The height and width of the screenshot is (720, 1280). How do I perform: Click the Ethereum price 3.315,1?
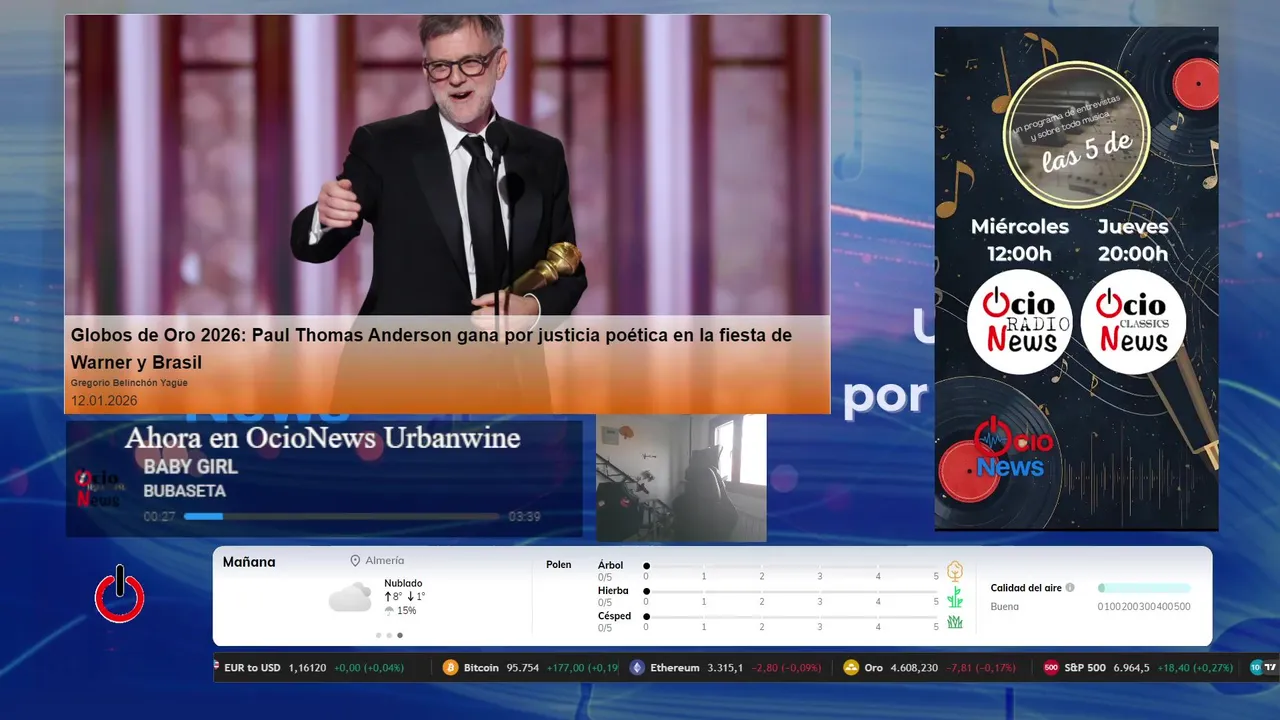[x=725, y=668]
